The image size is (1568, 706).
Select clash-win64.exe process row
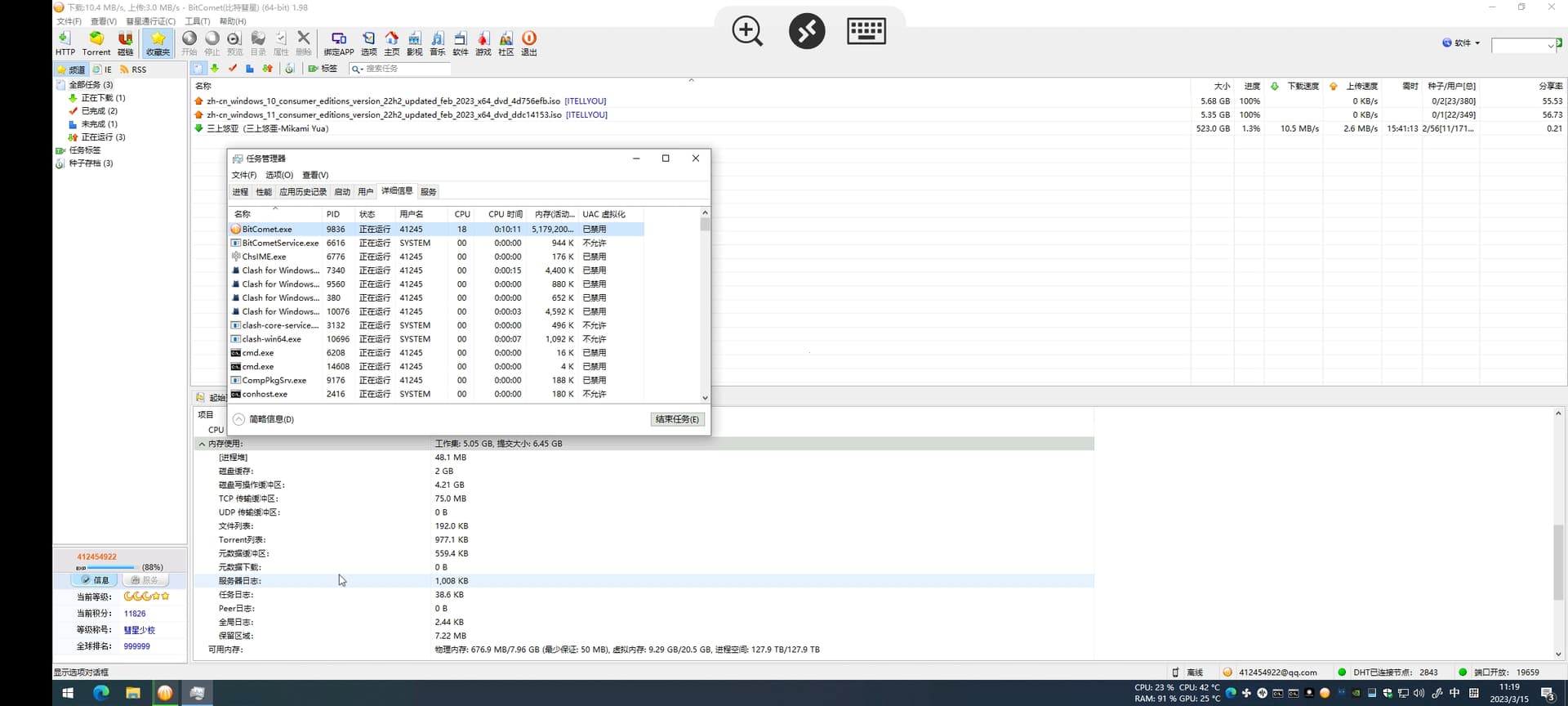[x=436, y=339]
